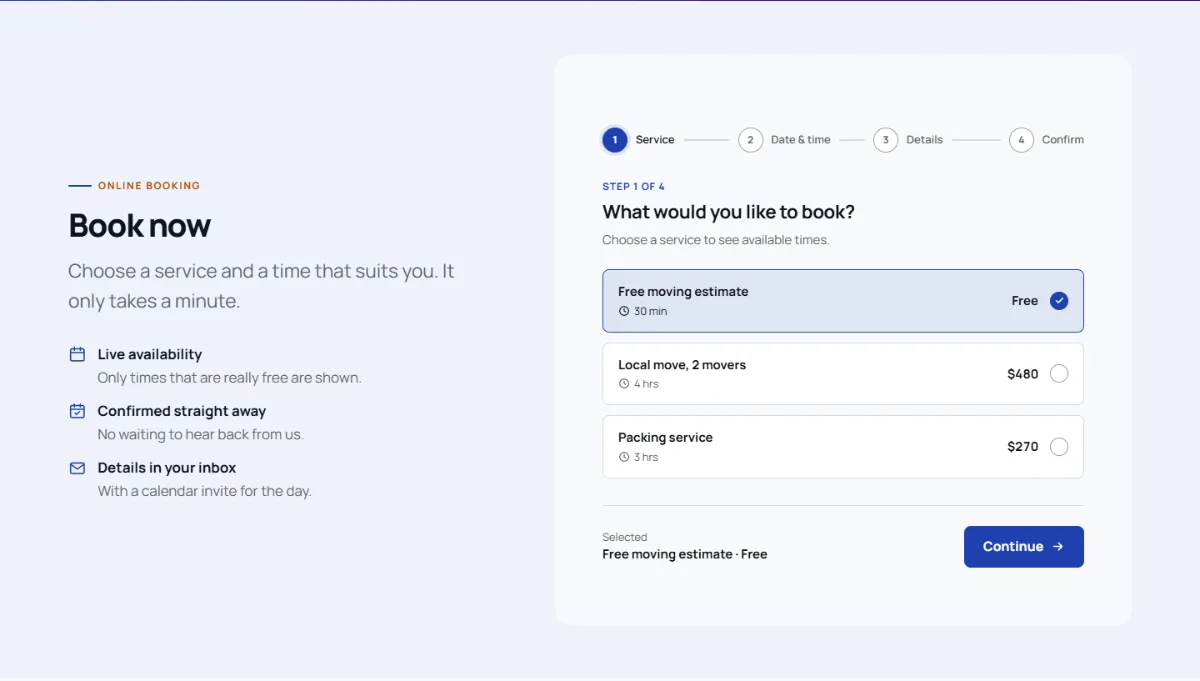The height and width of the screenshot is (681, 1200).
Task: Click the 'Free moving estimate · Free' selected summary
Action: 685,554
